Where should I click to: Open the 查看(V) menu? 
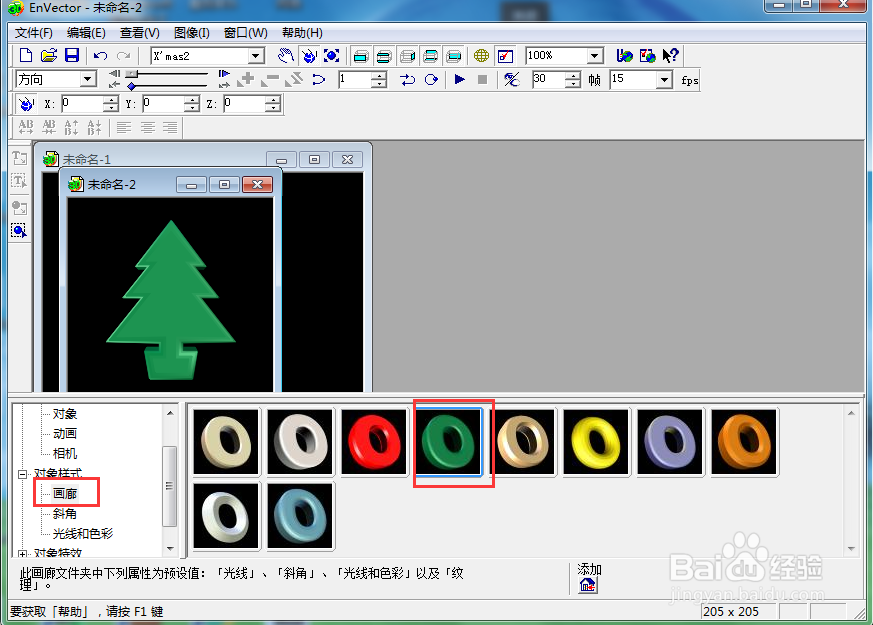[139, 33]
